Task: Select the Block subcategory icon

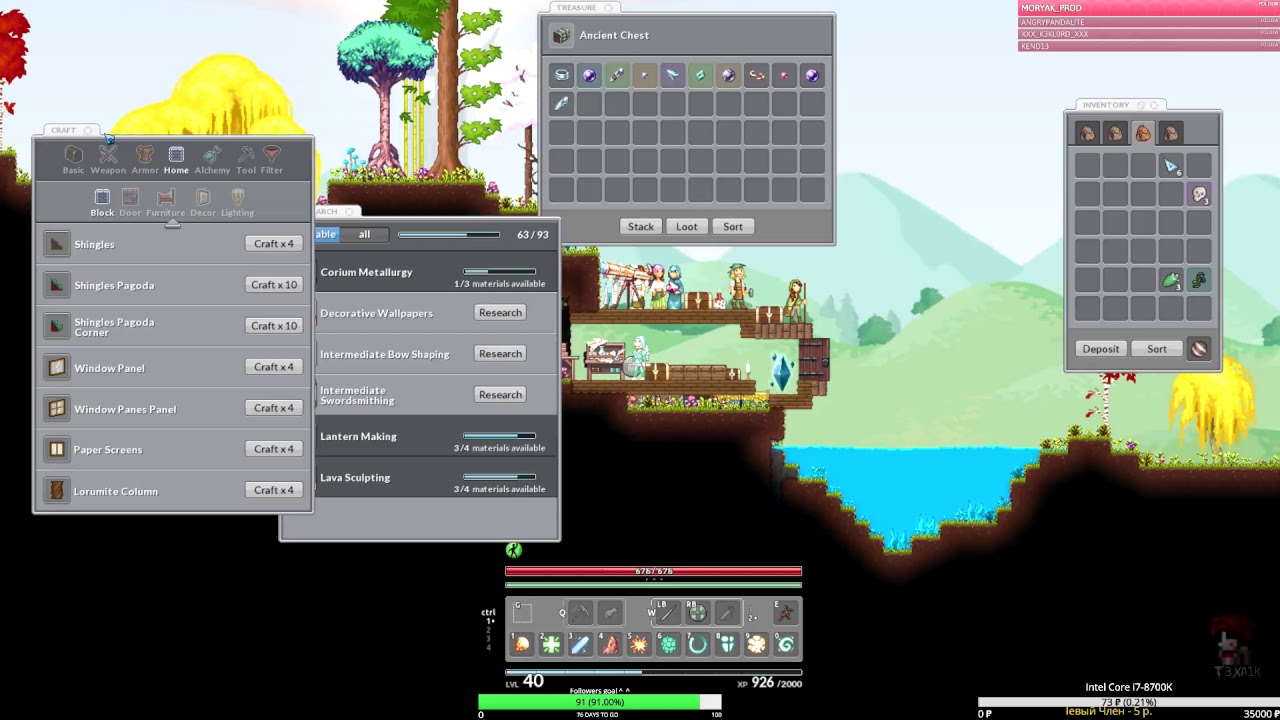Action: (x=102, y=201)
